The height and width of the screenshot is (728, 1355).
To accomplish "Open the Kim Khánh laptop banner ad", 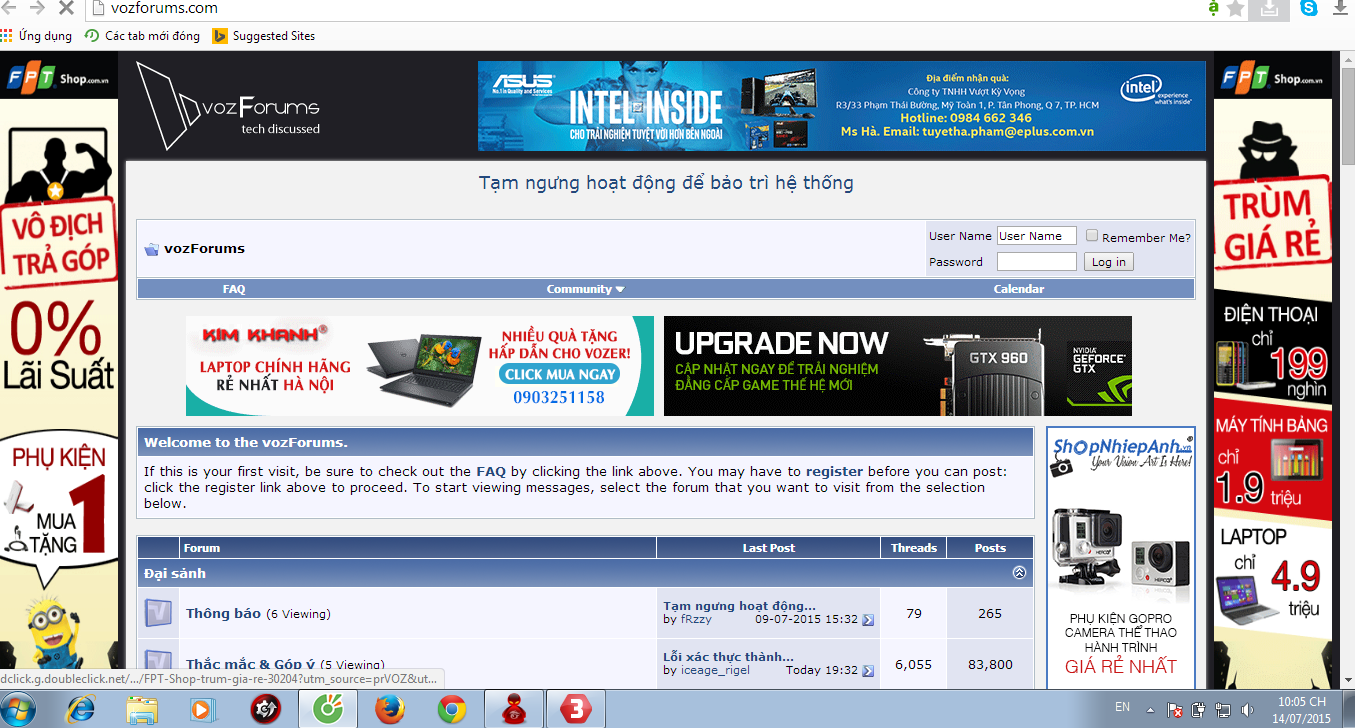I will click(x=420, y=366).
